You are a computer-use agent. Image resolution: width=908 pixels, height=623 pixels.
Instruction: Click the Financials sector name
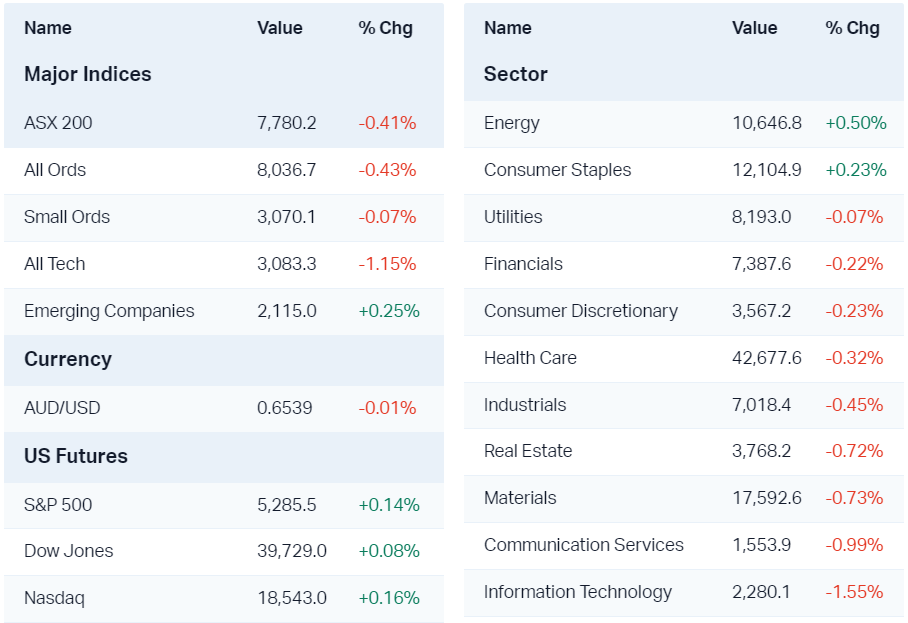pyautogui.click(x=523, y=264)
